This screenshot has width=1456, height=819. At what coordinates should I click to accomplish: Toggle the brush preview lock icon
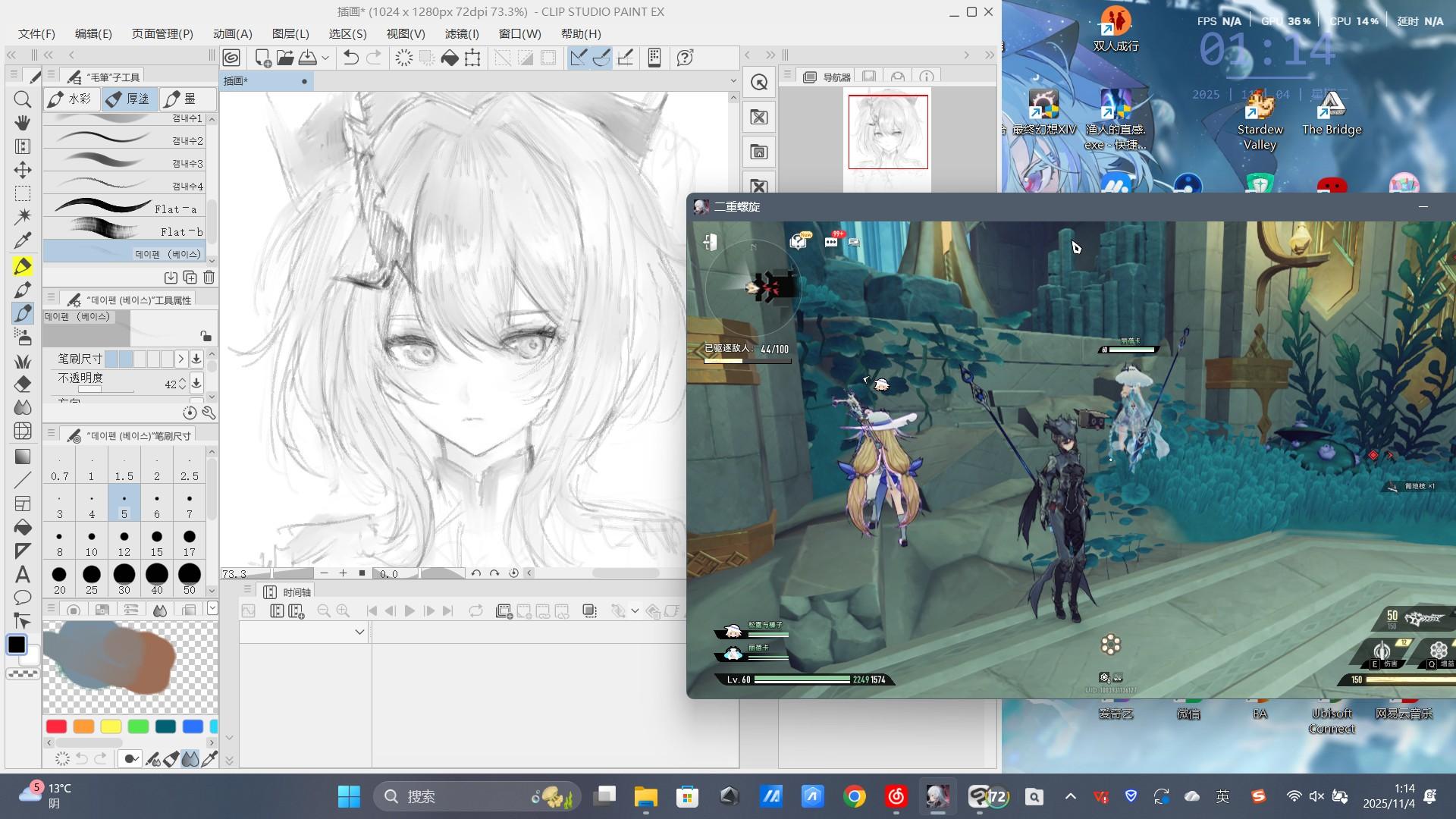(x=206, y=336)
